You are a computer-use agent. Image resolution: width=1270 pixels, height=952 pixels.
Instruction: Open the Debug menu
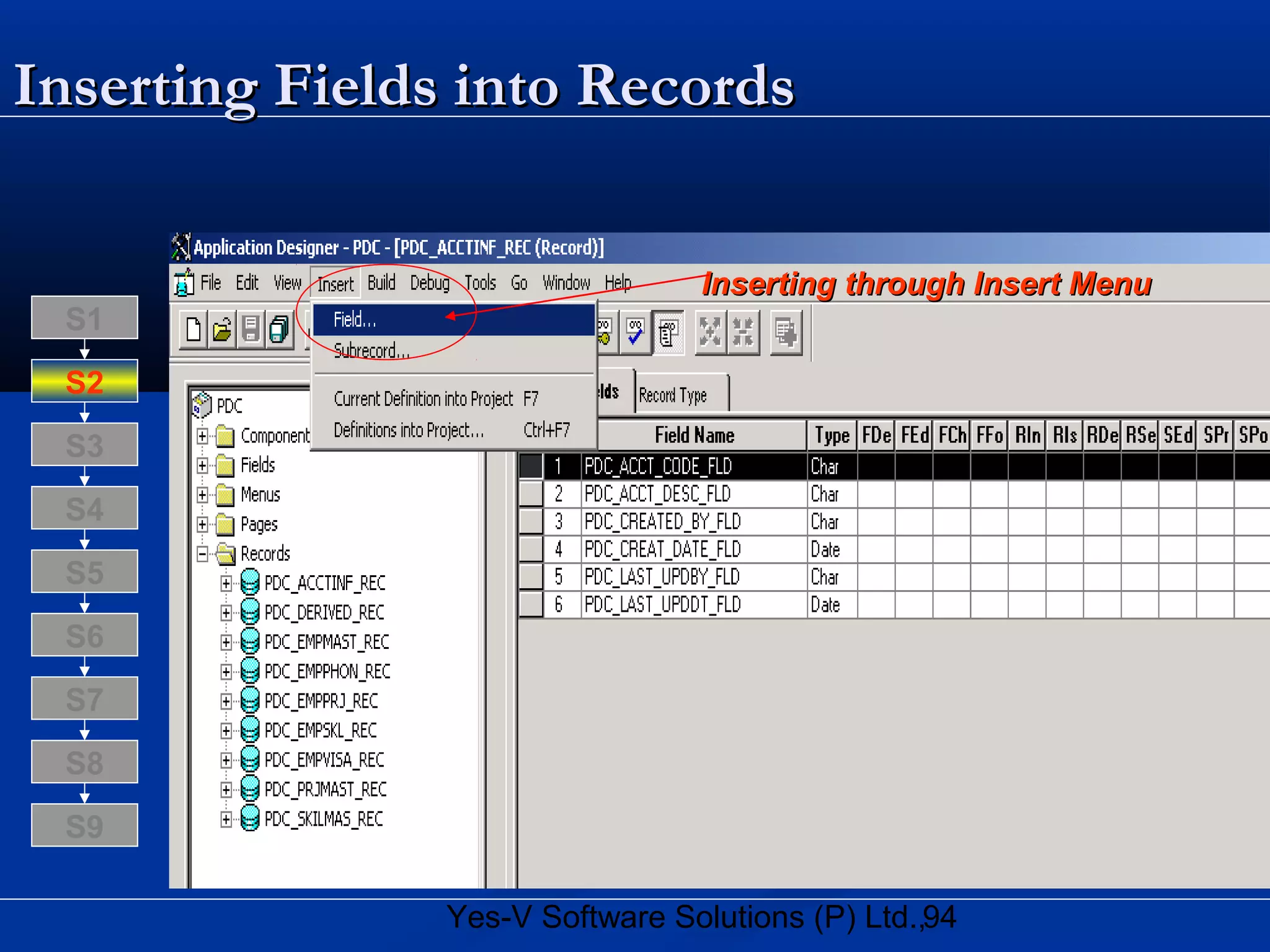tap(430, 283)
